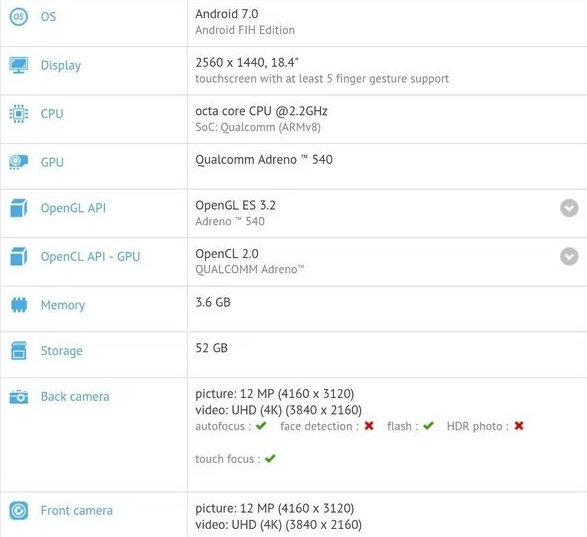Click the face detection red cross
The image size is (587, 537).
click(369, 426)
